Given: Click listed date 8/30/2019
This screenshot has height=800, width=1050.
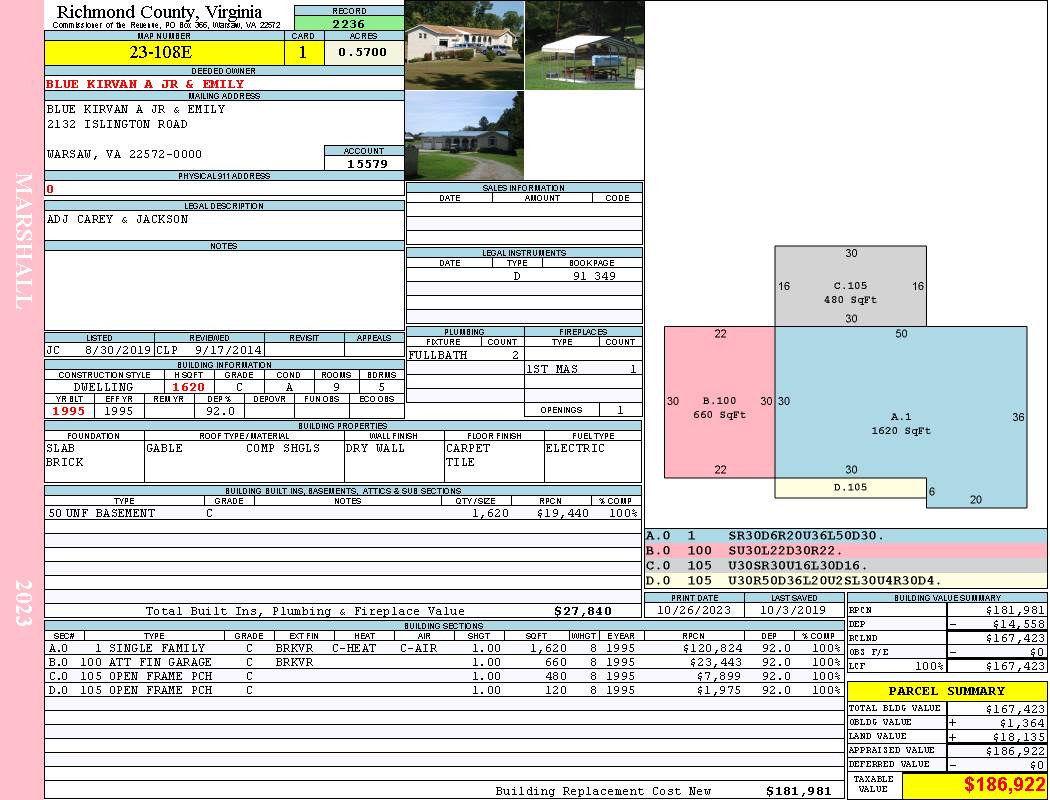Looking at the screenshot, I should coord(118,350).
